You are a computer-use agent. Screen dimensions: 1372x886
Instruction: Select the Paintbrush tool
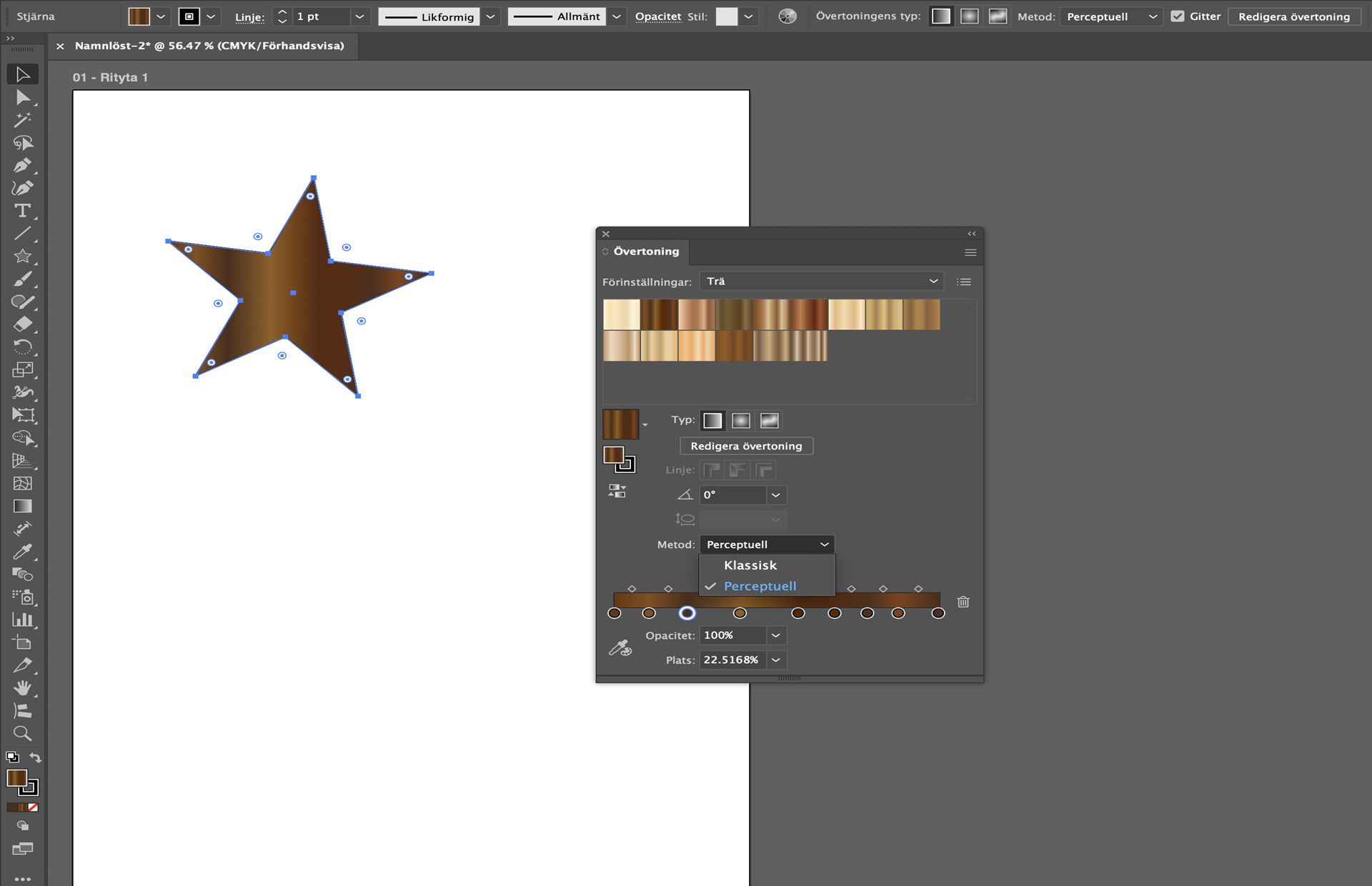pos(24,279)
